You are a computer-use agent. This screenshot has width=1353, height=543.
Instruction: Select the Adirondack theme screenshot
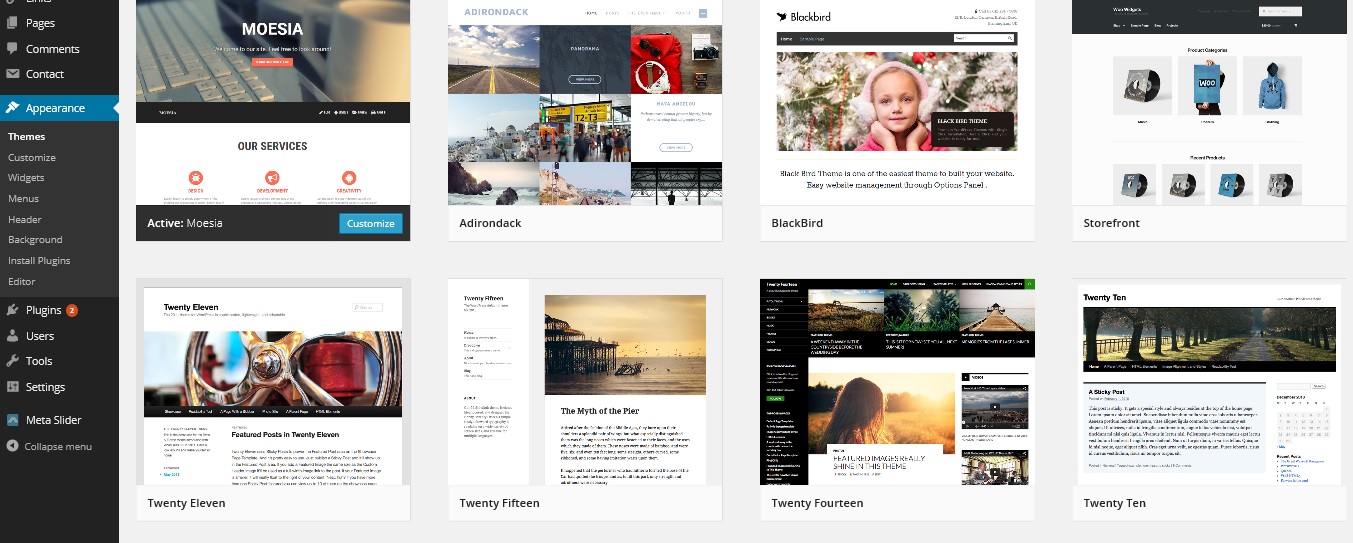[x=585, y=102]
